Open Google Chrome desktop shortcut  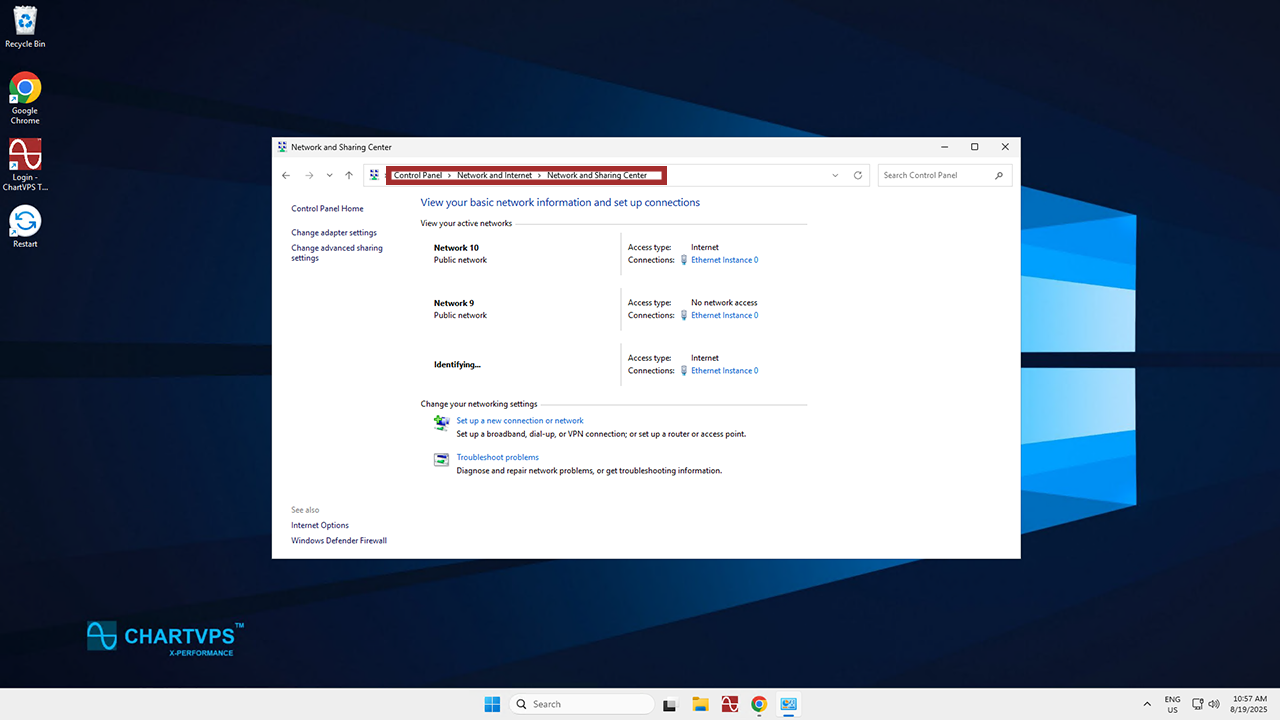25,88
